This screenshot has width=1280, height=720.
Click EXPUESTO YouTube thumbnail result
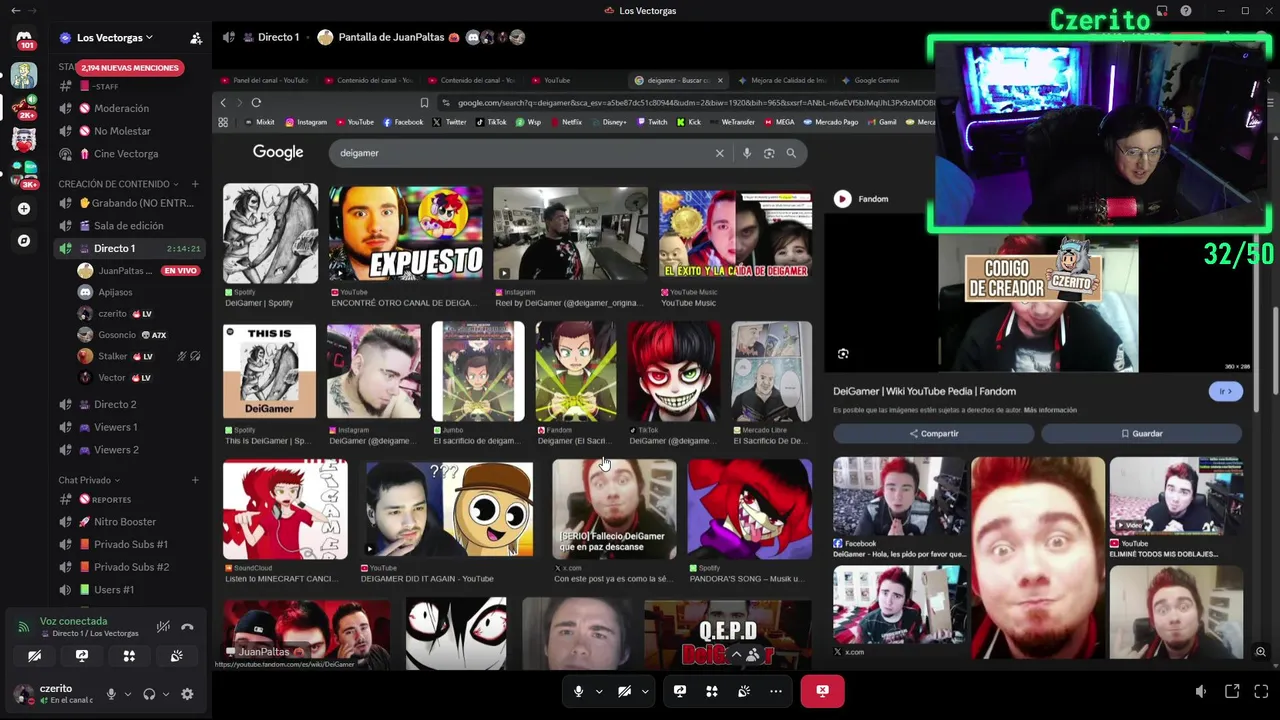click(x=405, y=233)
